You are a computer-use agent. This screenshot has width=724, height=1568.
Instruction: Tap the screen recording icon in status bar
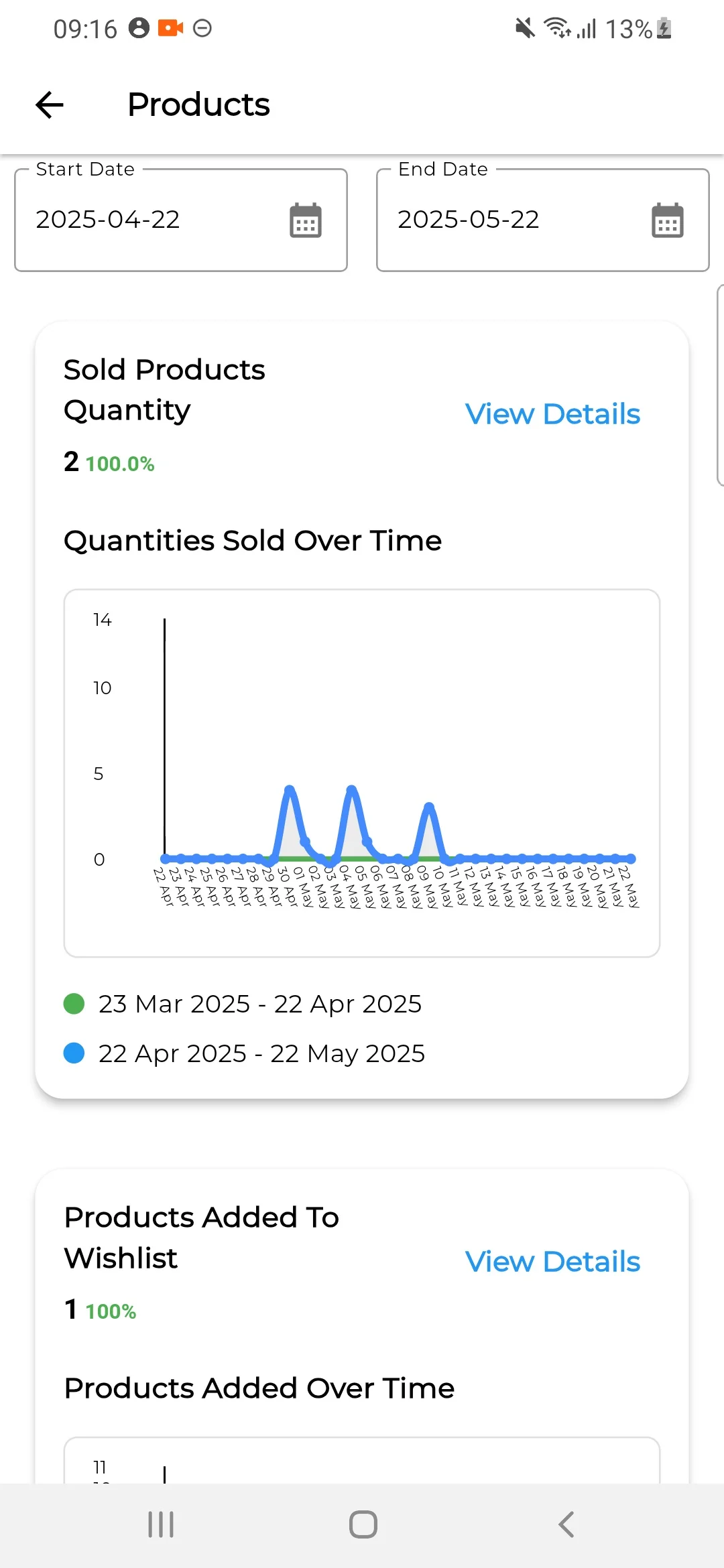(x=170, y=28)
